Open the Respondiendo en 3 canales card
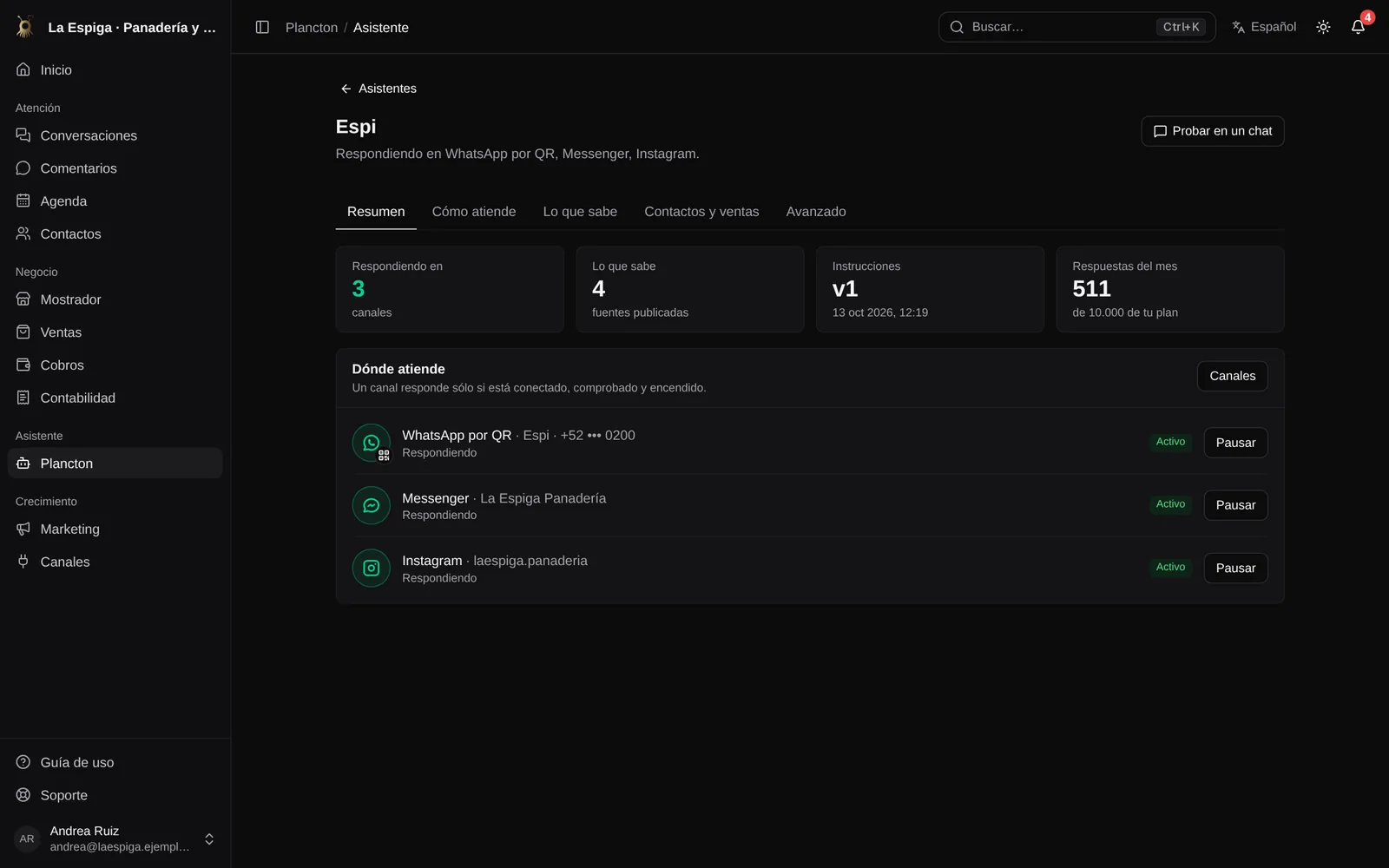The height and width of the screenshot is (868, 1389). [450, 289]
